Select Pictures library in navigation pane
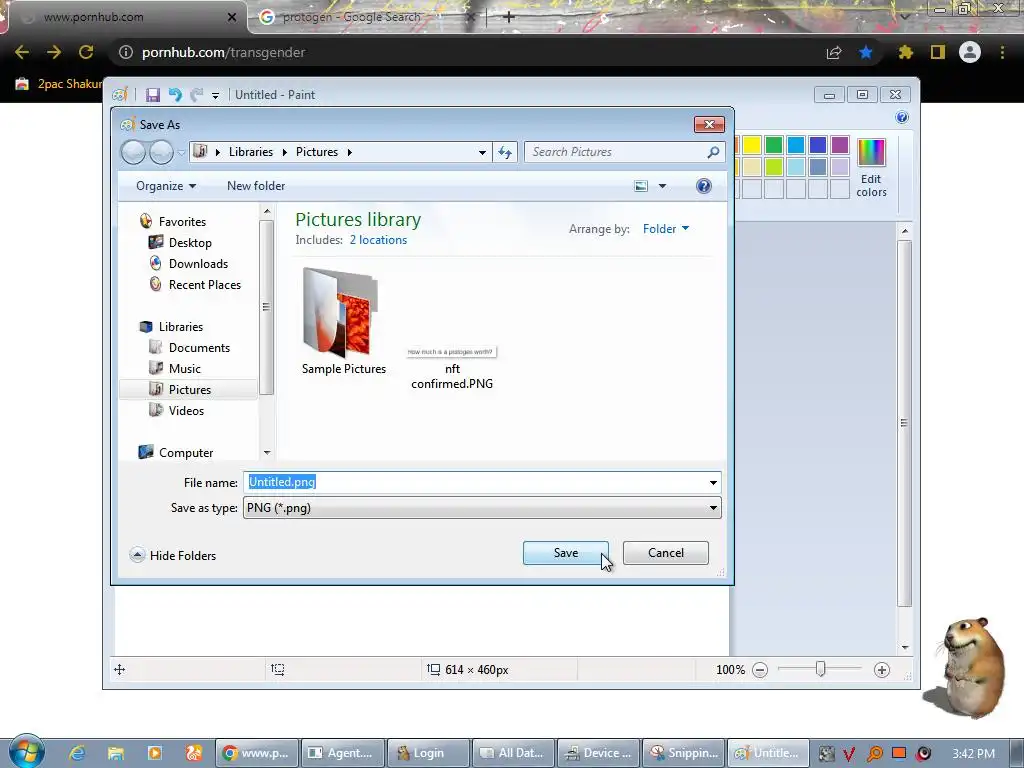This screenshot has width=1024, height=768. [189, 389]
